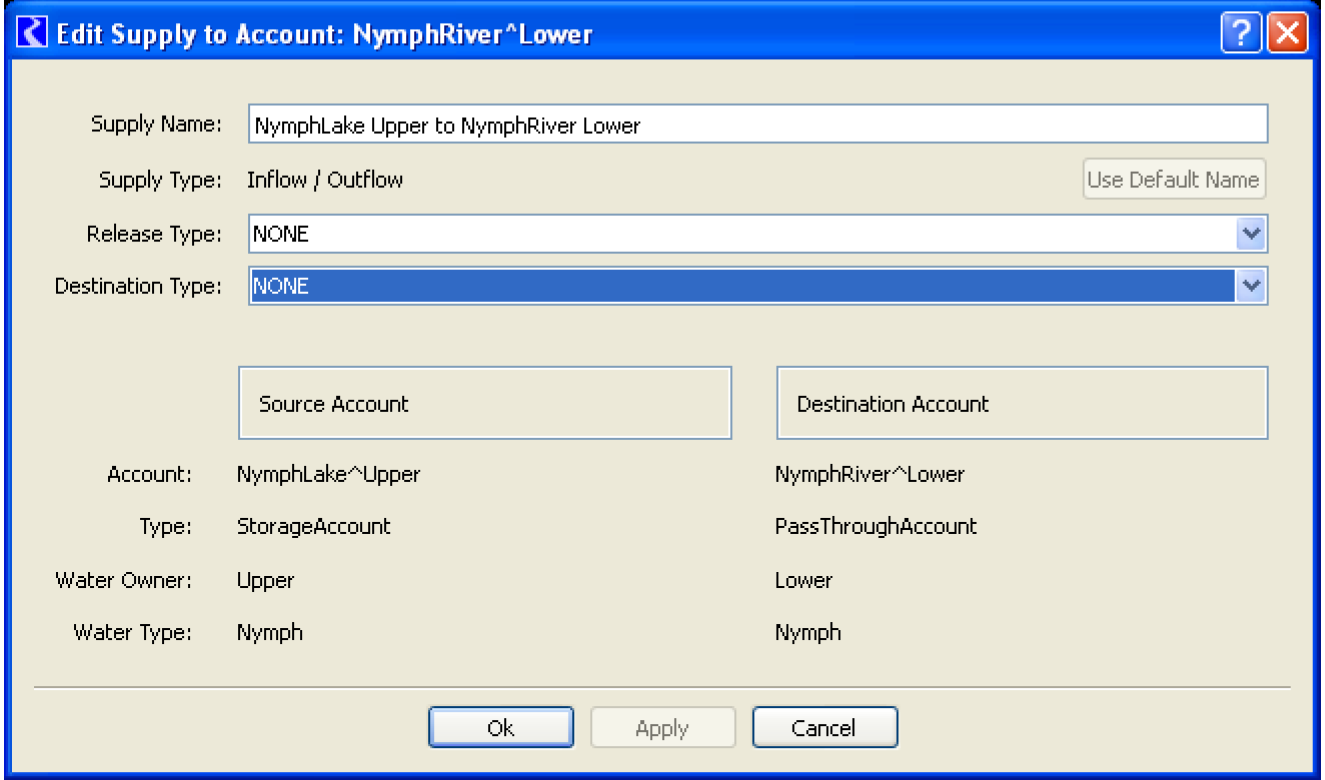Select the NymphRiver^Lower destination account name
Screen dimensions: 1325x780
point(869,474)
